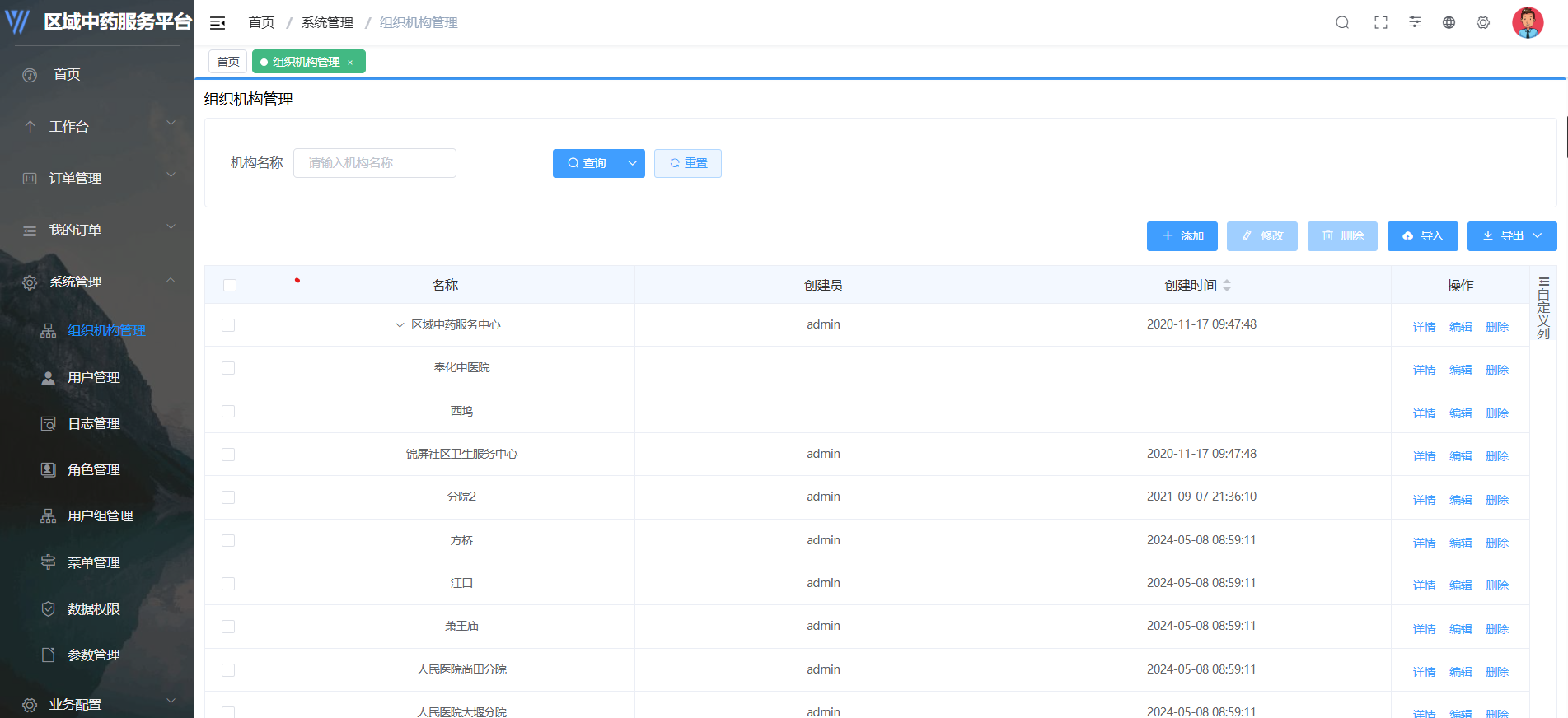This screenshot has width=1568, height=718.
Task: Check the 方桥 row checkbox
Action: click(x=228, y=541)
